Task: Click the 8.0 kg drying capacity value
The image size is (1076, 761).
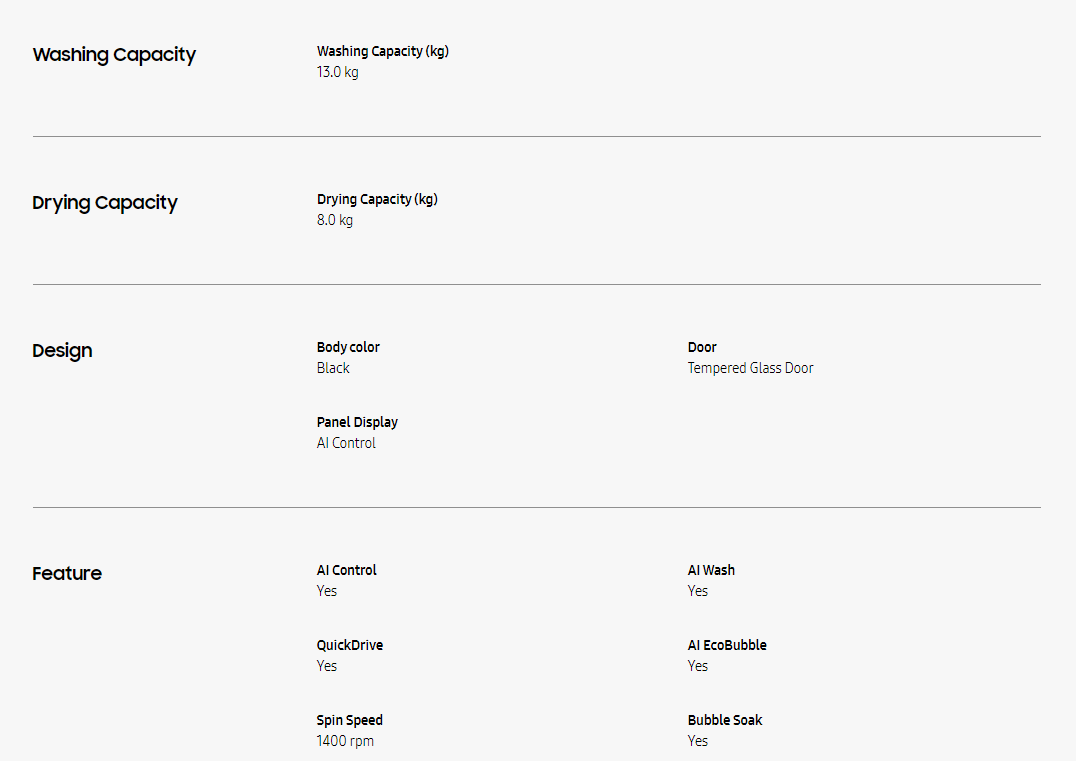Action: click(335, 220)
